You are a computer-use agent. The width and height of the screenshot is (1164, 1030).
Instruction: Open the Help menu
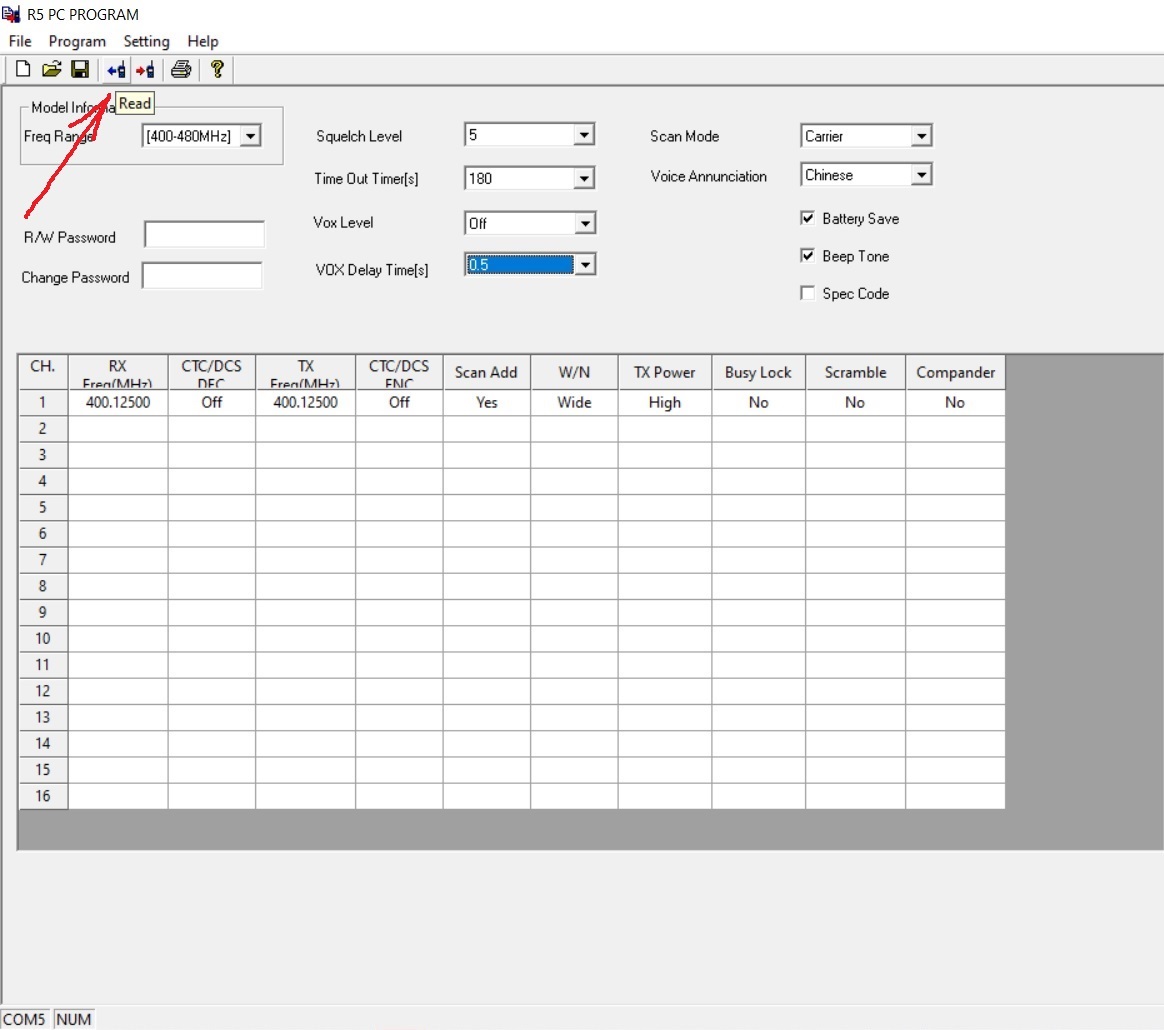[x=203, y=41]
